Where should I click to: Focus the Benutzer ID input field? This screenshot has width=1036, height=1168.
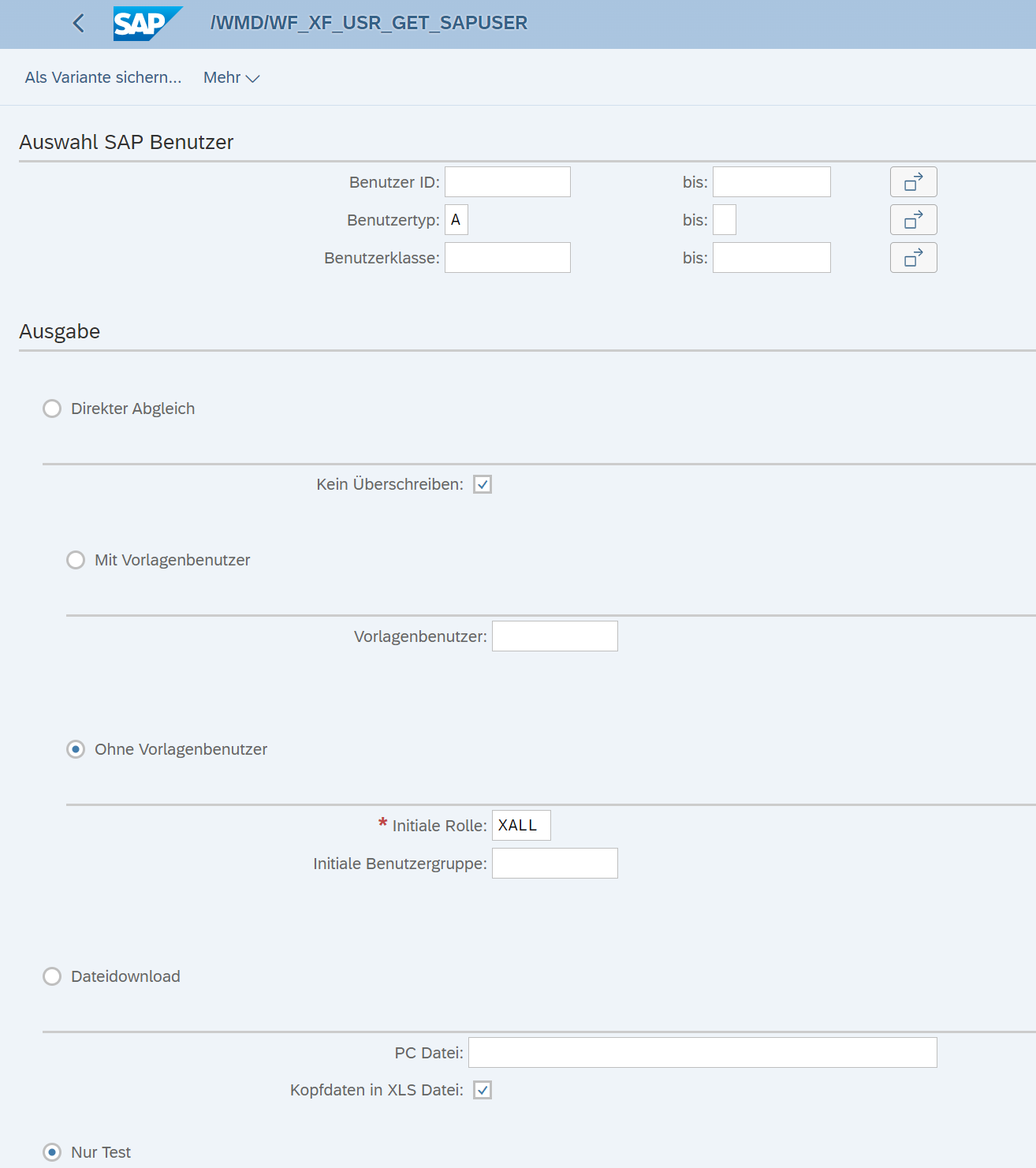click(x=507, y=181)
